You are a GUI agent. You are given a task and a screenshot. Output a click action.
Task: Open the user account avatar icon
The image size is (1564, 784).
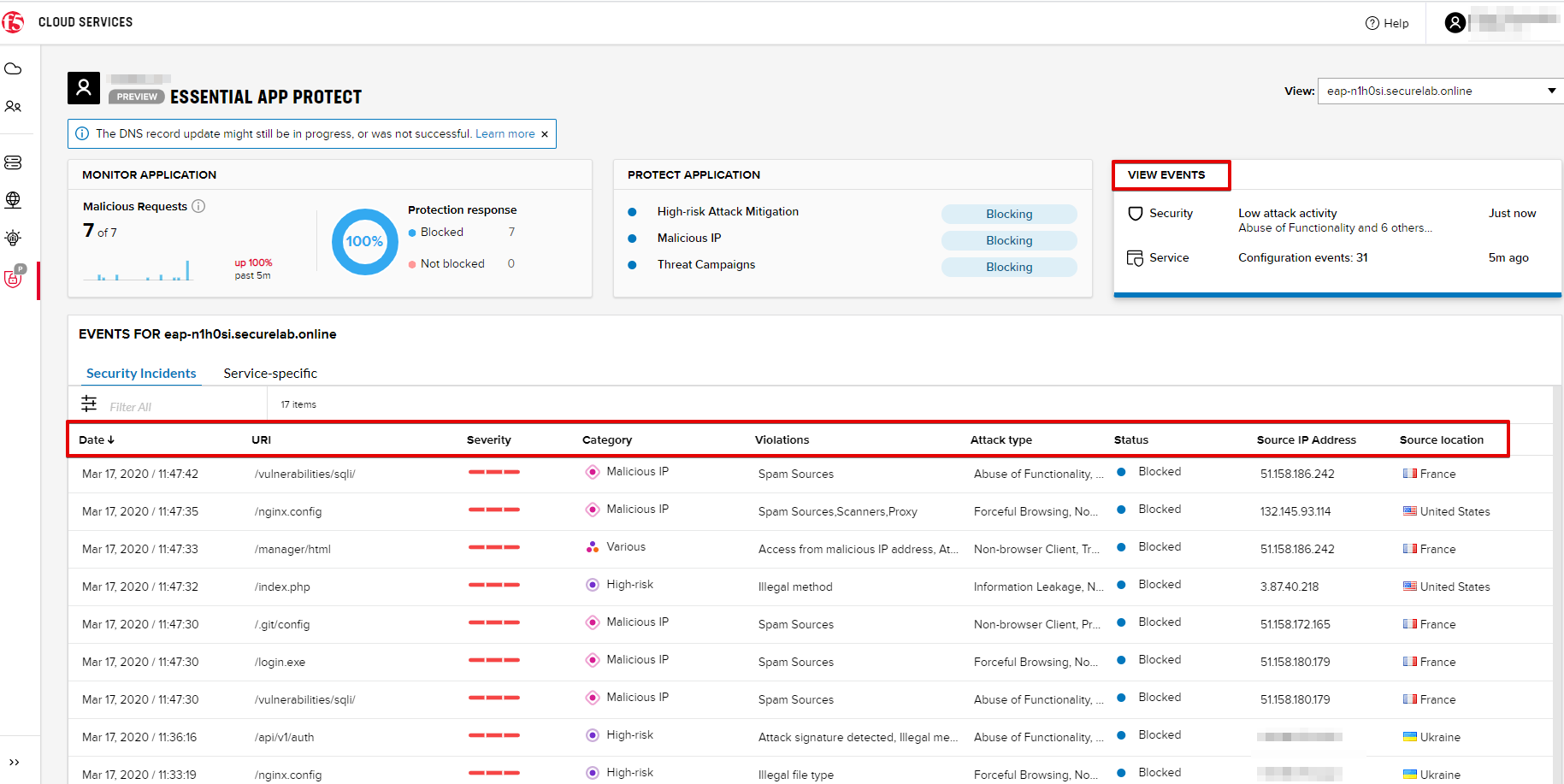tap(1455, 22)
